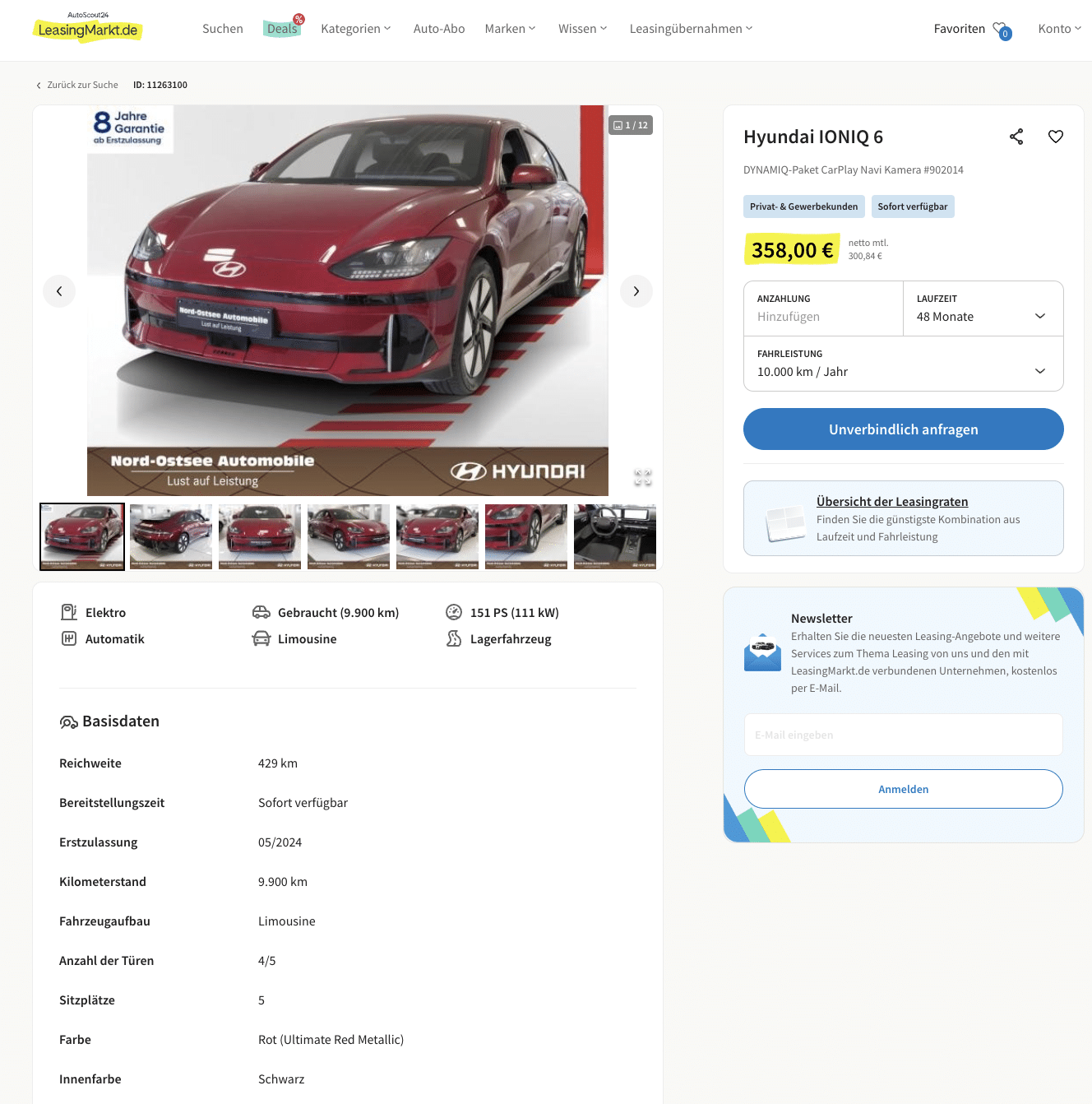Click the Anmelden newsletter button
This screenshot has width=1092, height=1104.
click(904, 789)
